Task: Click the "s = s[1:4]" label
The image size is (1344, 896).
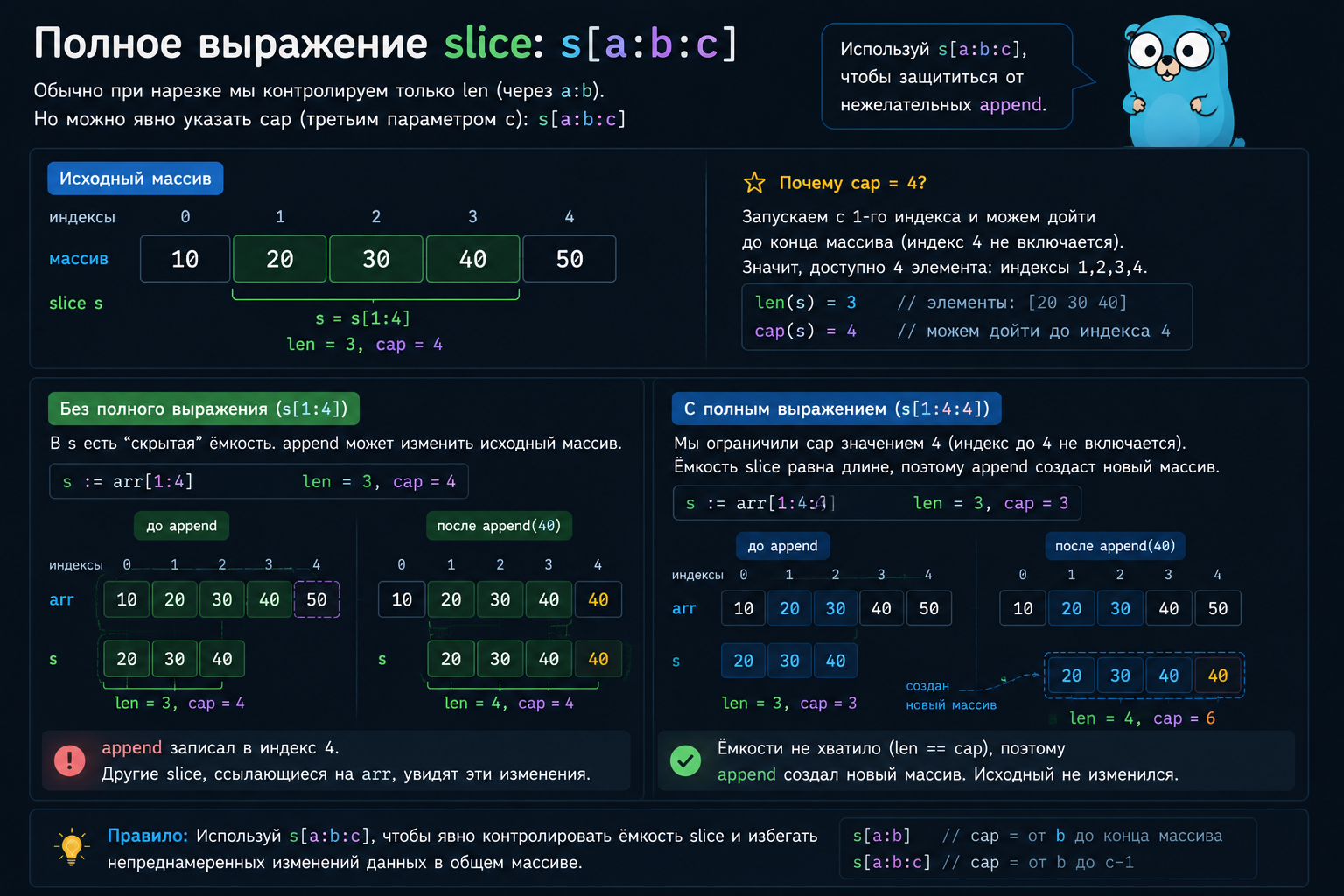Action: tap(363, 318)
